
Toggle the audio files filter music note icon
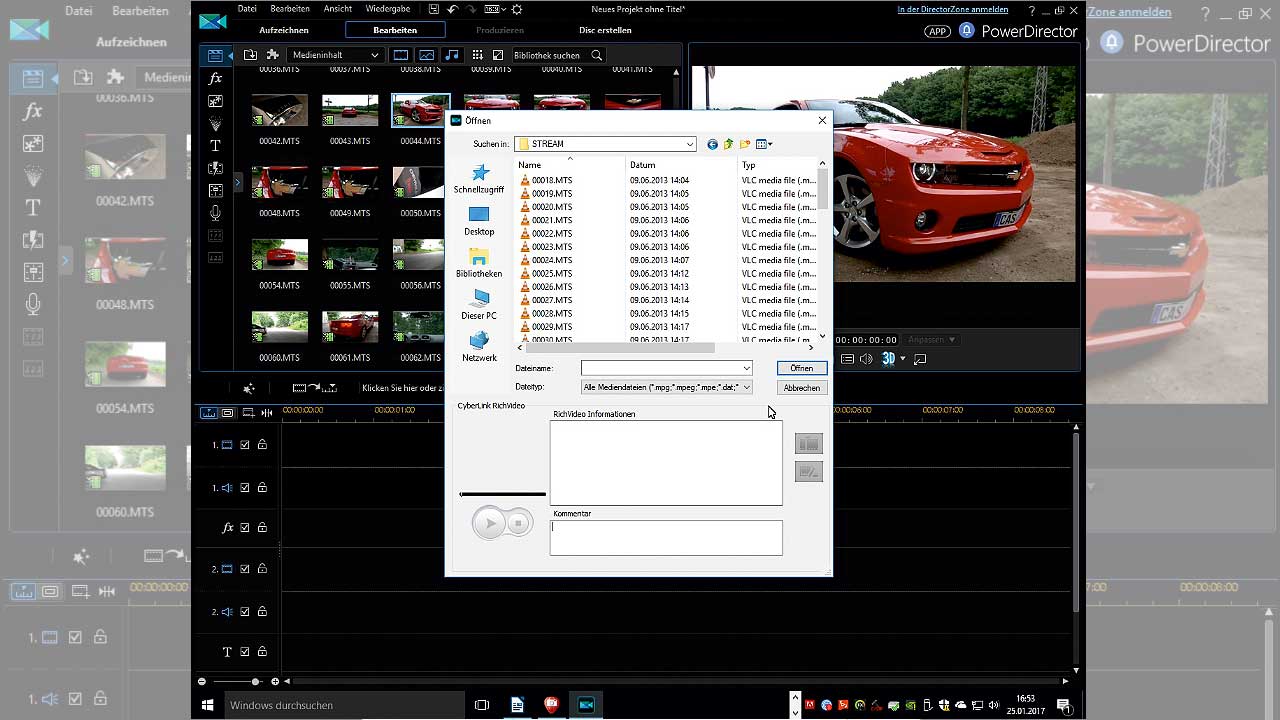(452, 55)
